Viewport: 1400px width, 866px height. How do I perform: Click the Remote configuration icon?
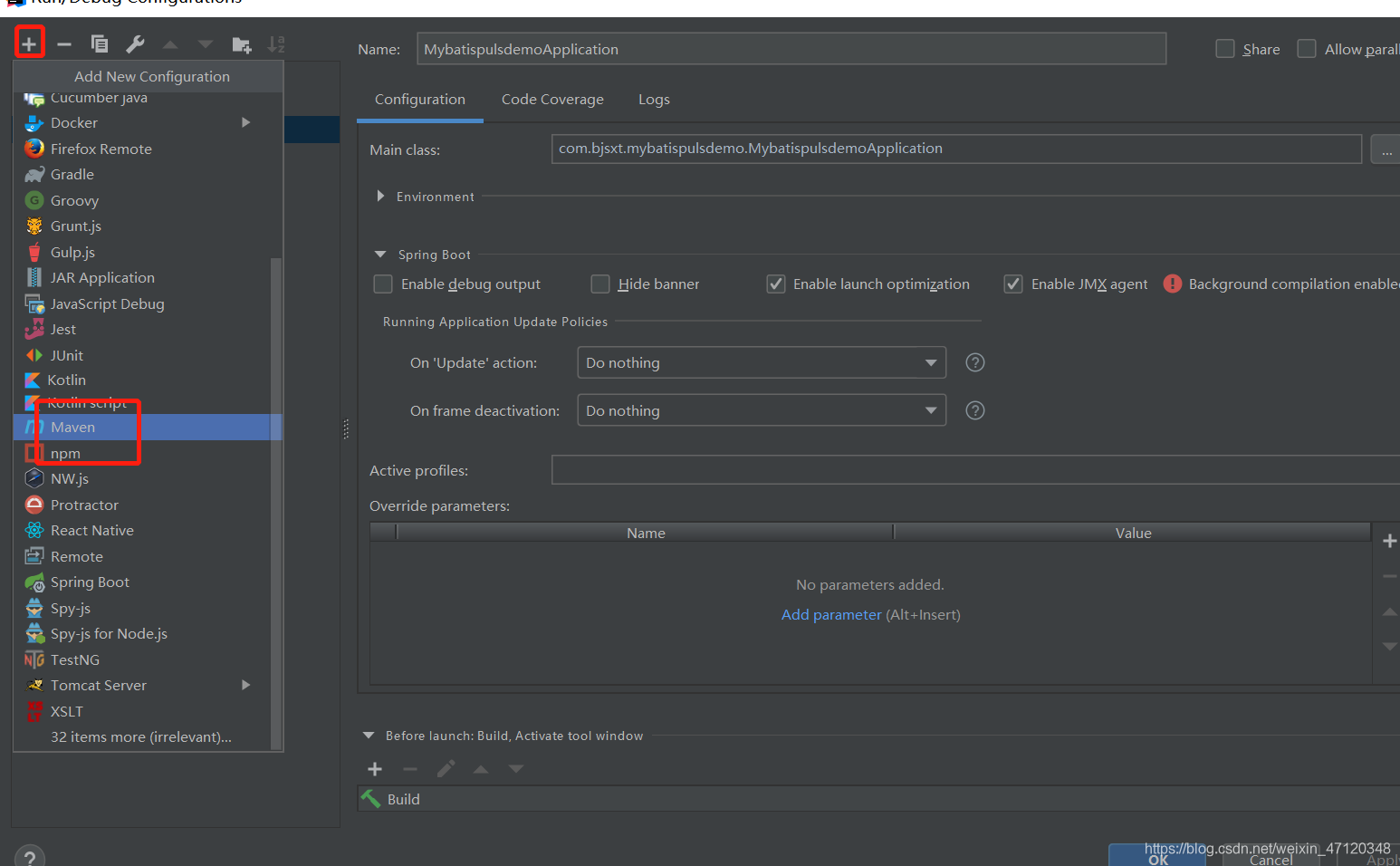point(34,556)
